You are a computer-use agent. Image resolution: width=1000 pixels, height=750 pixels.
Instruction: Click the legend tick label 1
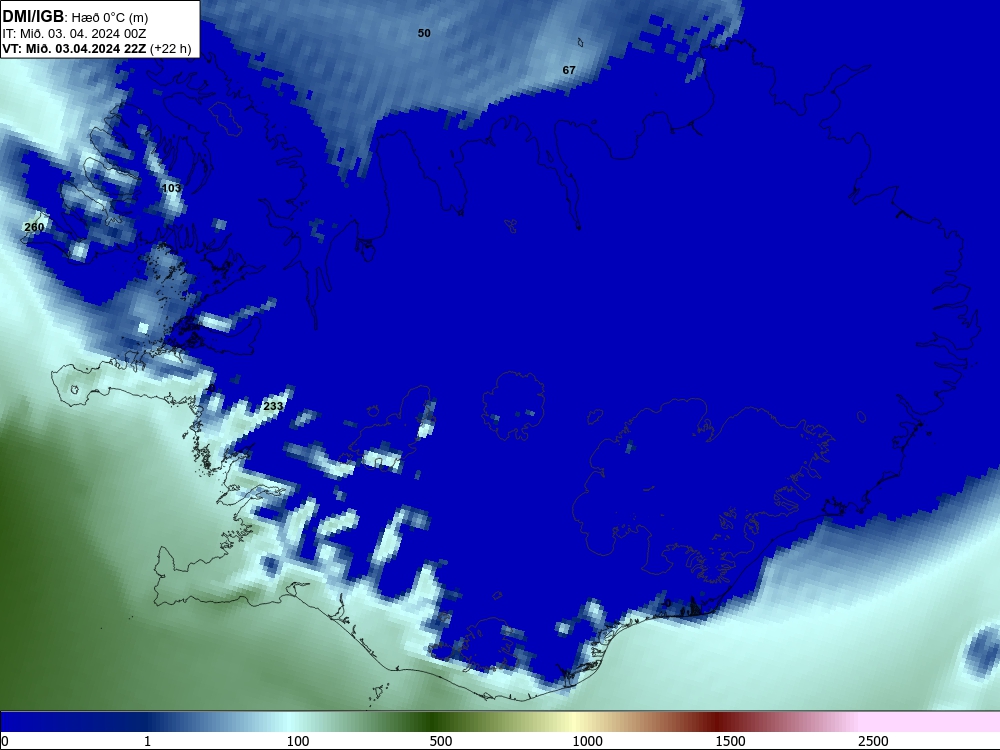coord(147,741)
